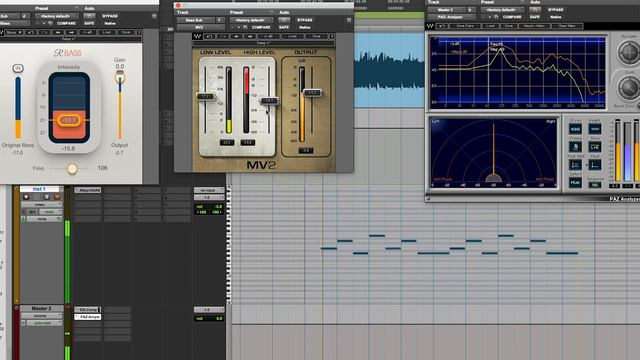Click the PAZ Navigate knob
The height and width of the screenshot is (360, 640).
click(x=629, y=53)
